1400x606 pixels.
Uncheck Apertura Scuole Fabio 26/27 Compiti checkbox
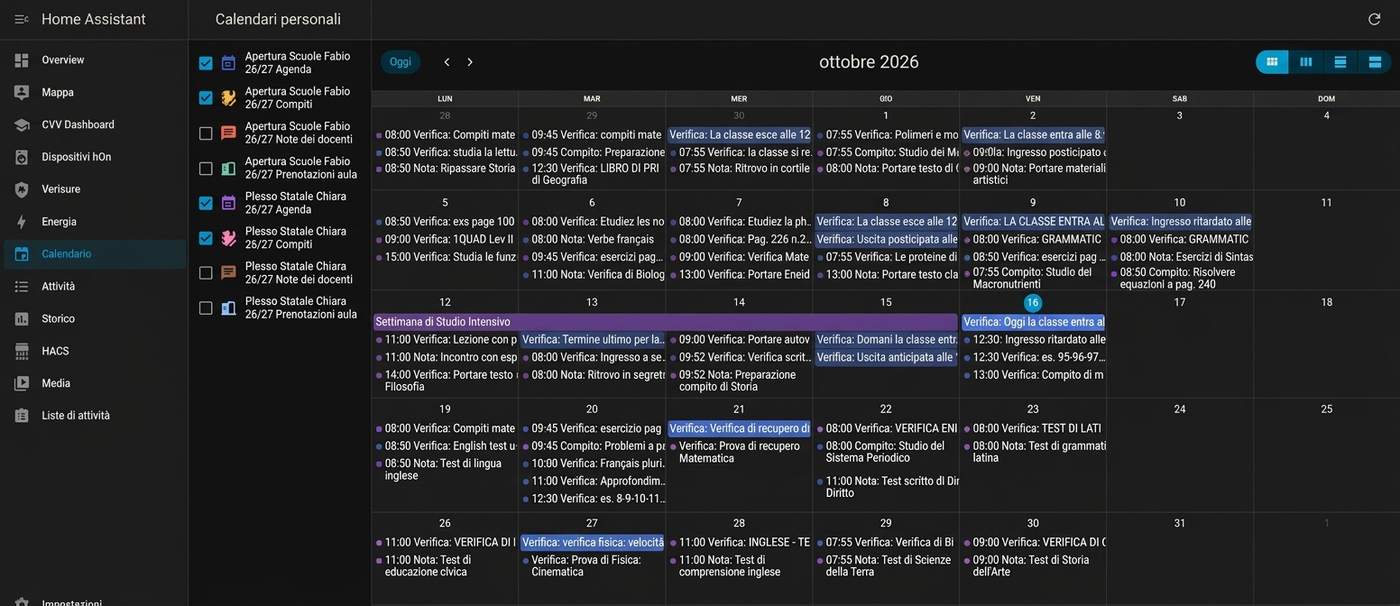(x=206, y=98)
